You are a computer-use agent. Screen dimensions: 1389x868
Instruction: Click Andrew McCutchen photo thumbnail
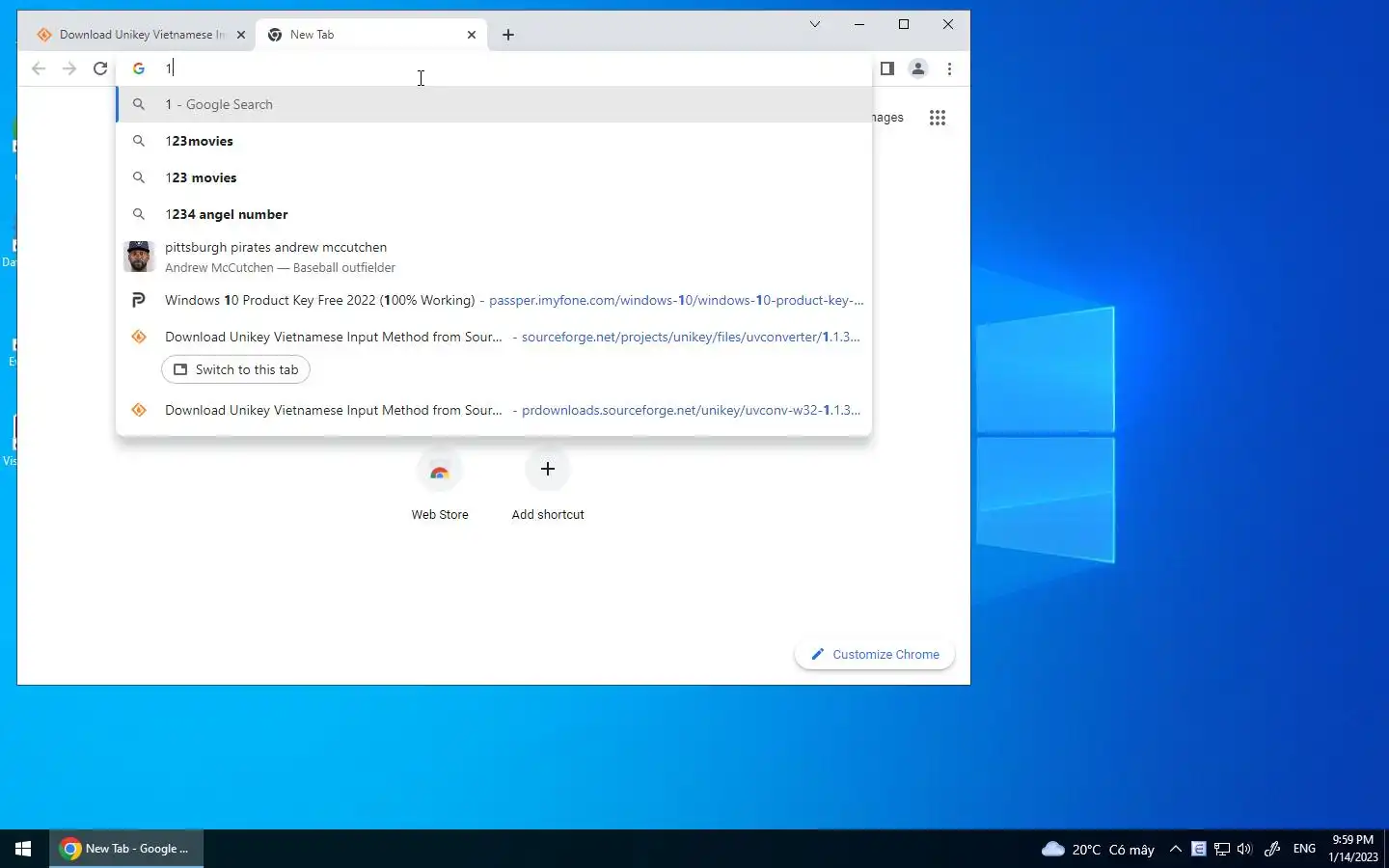pos(139,257)
